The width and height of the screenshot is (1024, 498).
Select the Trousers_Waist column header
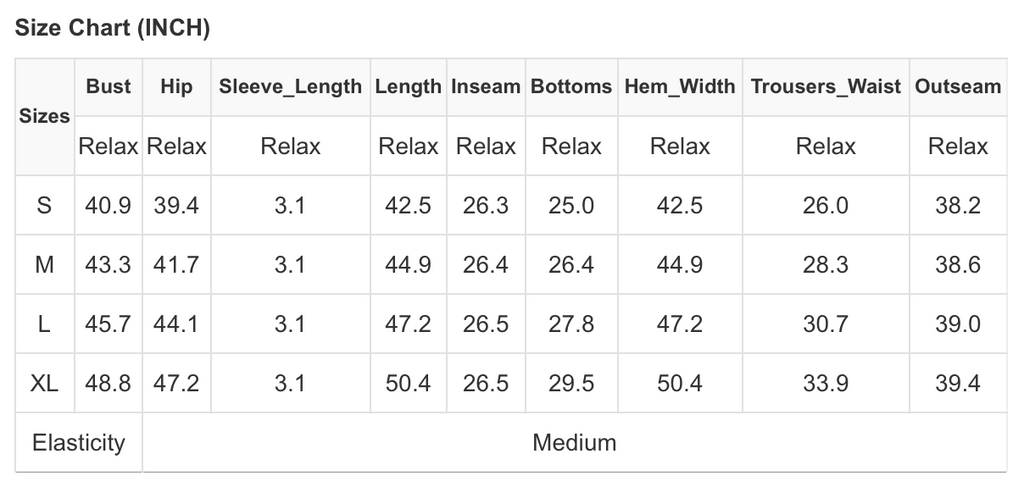(825, 86)
